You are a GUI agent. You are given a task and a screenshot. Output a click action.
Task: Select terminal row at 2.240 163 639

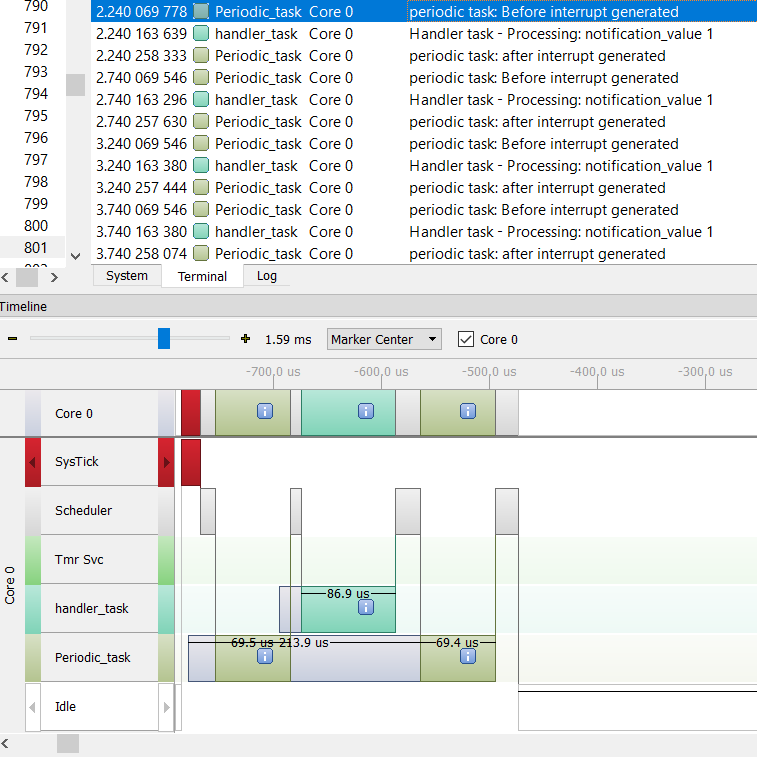424,34
